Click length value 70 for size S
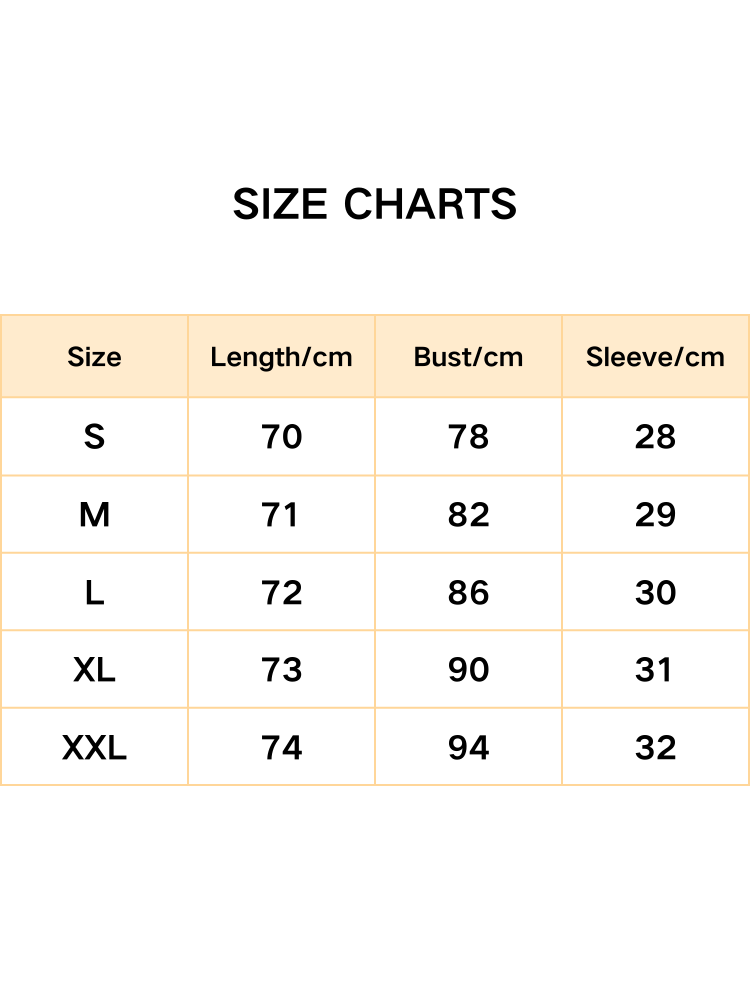The height and width of the screenshot is (1000, 750). [281, 437]
